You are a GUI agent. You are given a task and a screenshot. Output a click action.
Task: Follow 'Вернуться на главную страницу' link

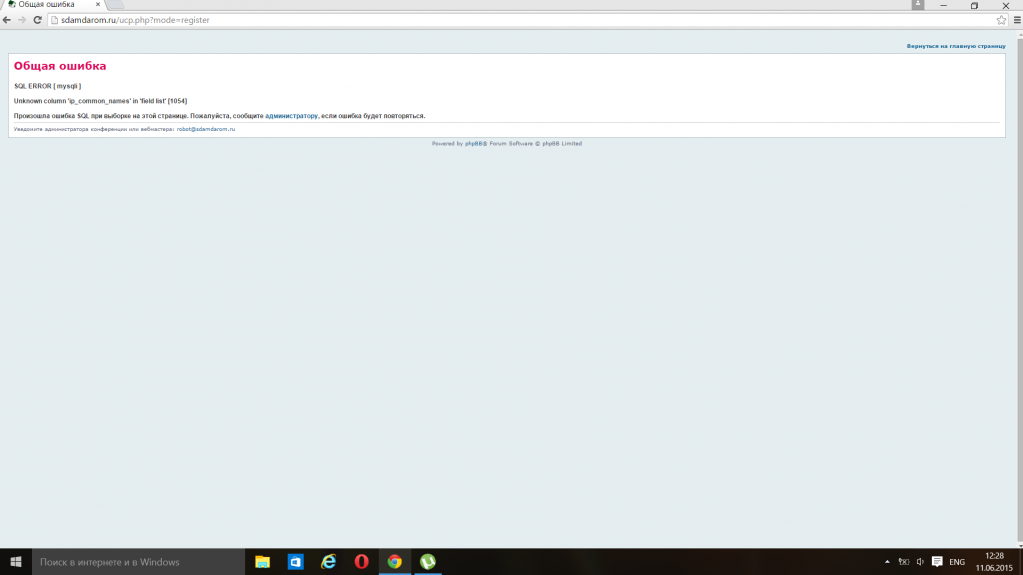(x=955, y=46)
